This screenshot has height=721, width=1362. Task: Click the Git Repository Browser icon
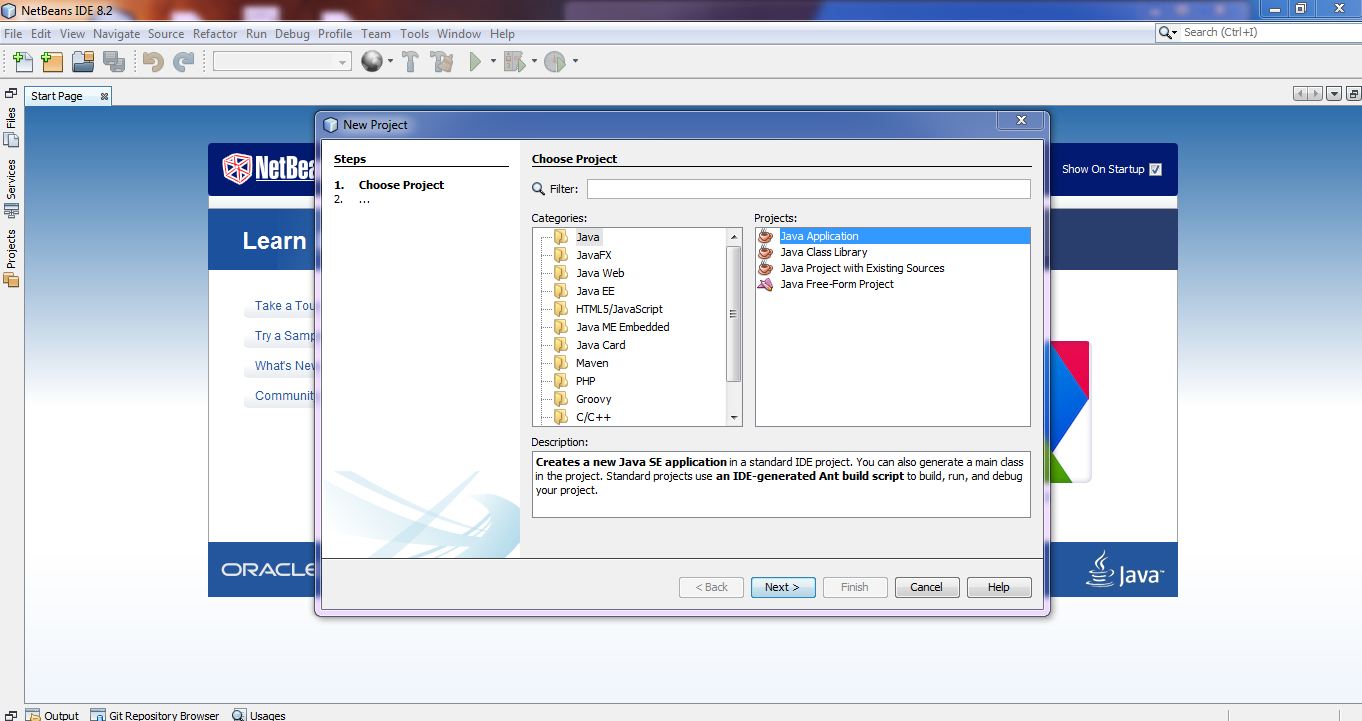coord(98,715)
